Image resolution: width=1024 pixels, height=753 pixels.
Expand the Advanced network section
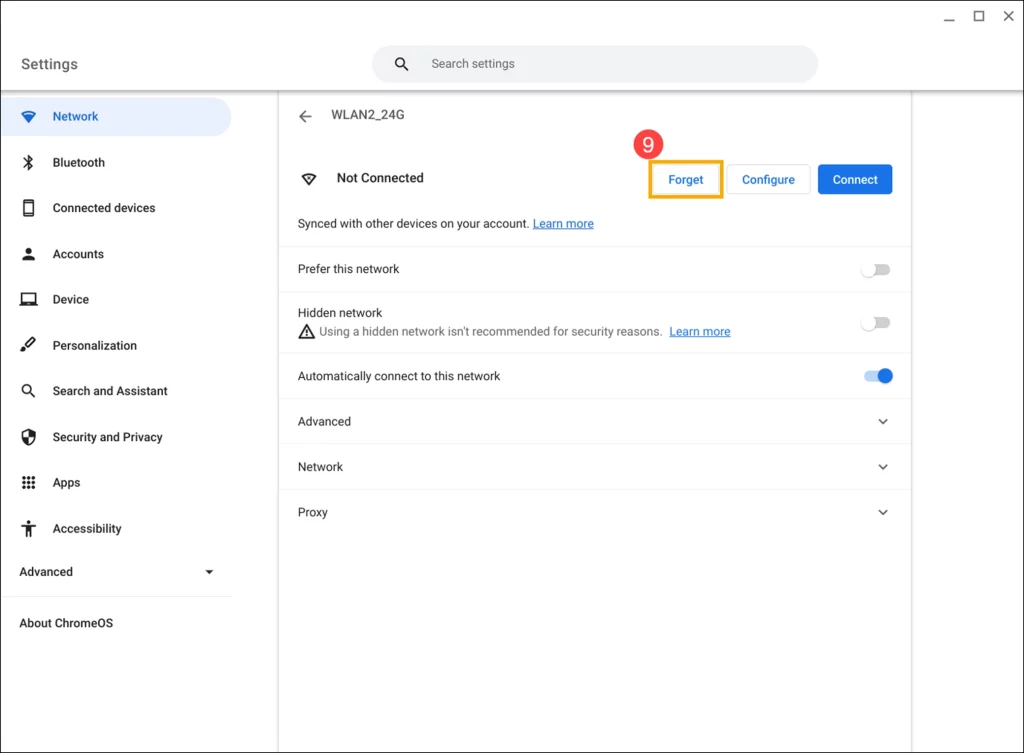click(x=883, y=421)
